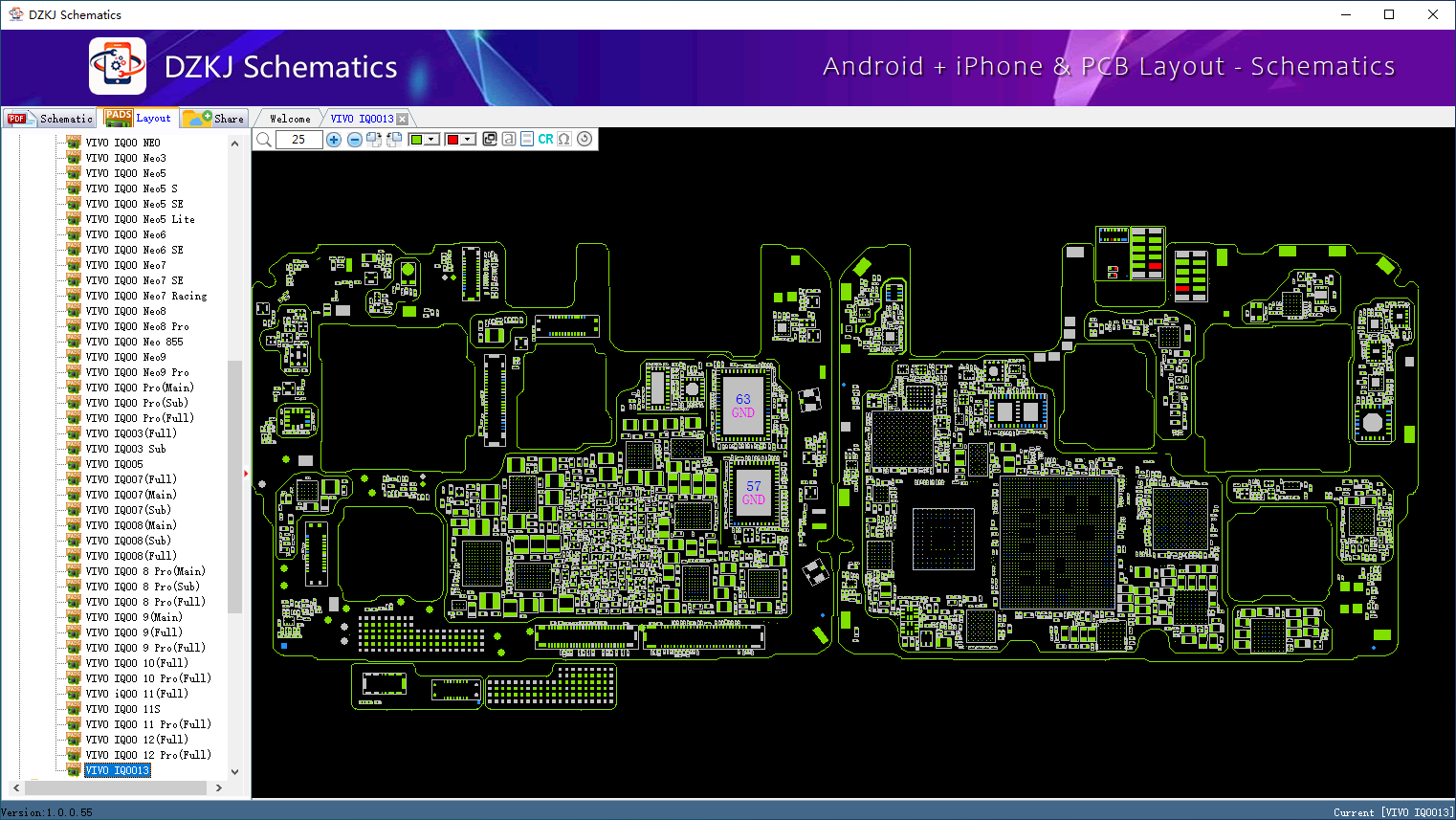Image resolution: width=1456 pixels, height=820 pixels.
Task: Click the PADS icon beside VIVO IQOO5
Action: [74, 463]
